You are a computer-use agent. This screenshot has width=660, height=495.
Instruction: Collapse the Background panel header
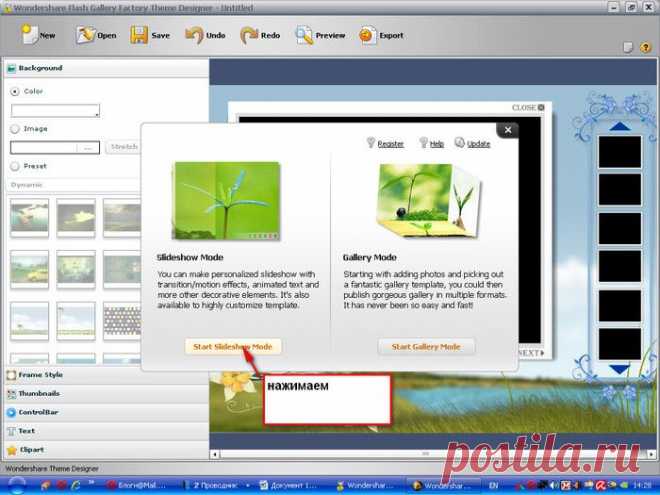click(x=106, y=68)
